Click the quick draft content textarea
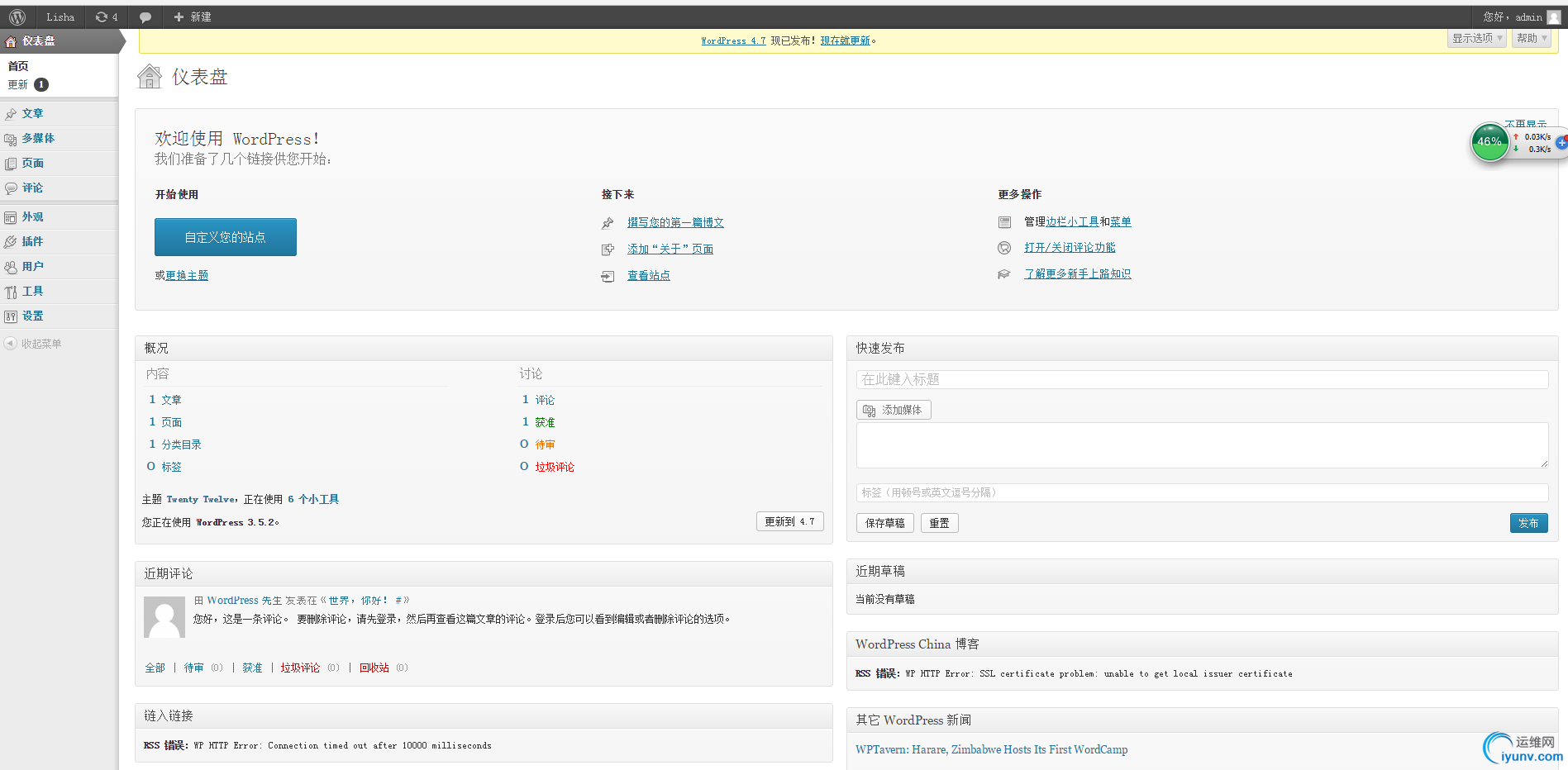 1202,445
